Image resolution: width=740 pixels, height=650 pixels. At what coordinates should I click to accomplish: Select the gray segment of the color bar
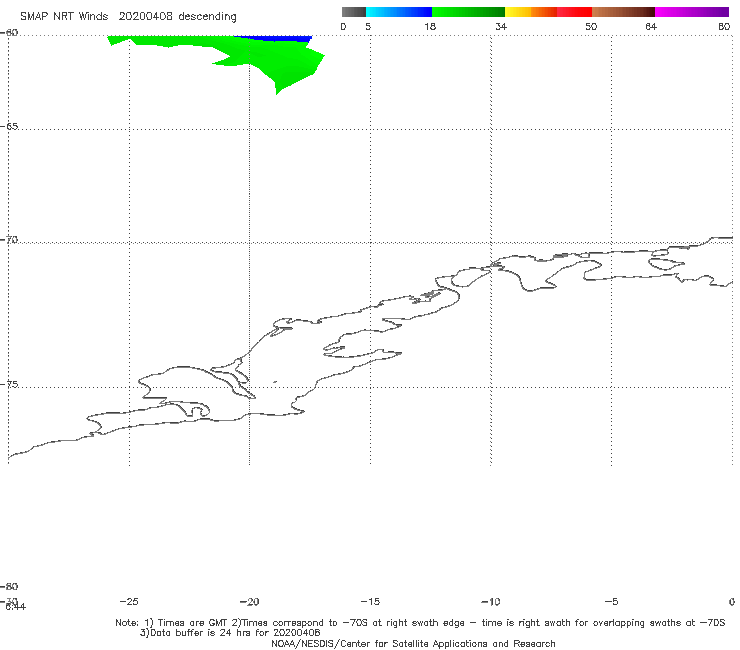[353, 12]
